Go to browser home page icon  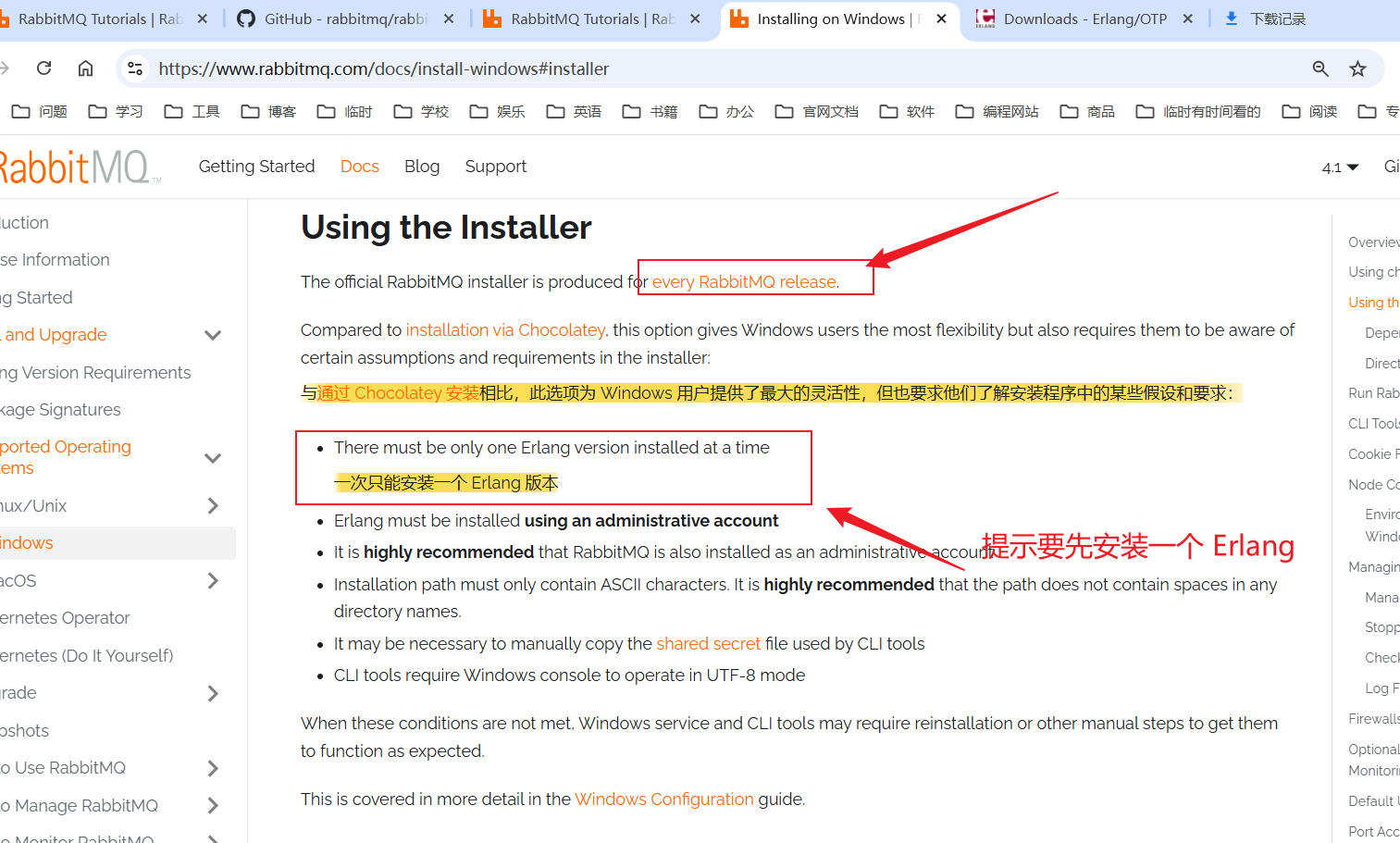pyautogui.click(x=85, y=68)
